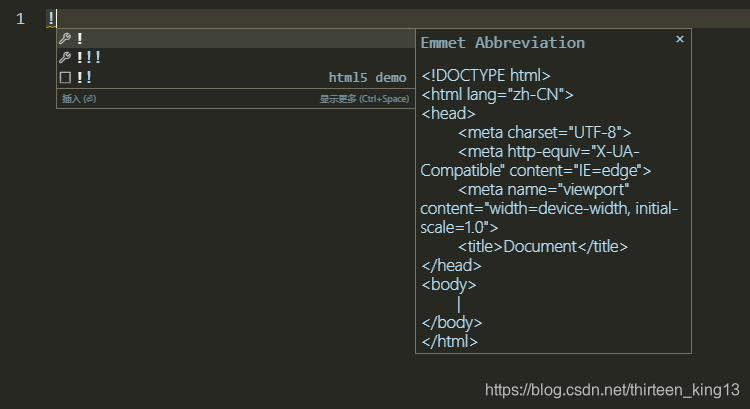This screenshot has width=750, height=409.
Task: Place cursor after "!" in editor line
Action: (x=56, y=19)
